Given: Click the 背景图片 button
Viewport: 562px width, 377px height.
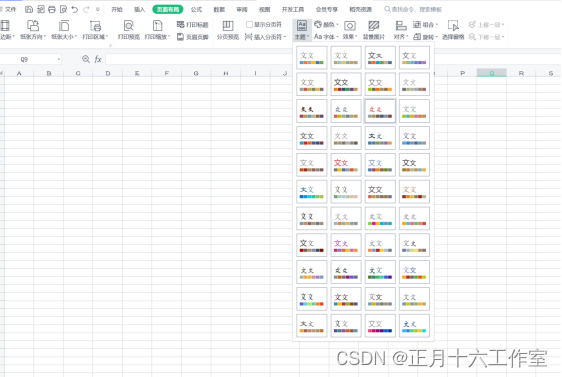Looking at the screenshot, I should click(x=374, y=30).
